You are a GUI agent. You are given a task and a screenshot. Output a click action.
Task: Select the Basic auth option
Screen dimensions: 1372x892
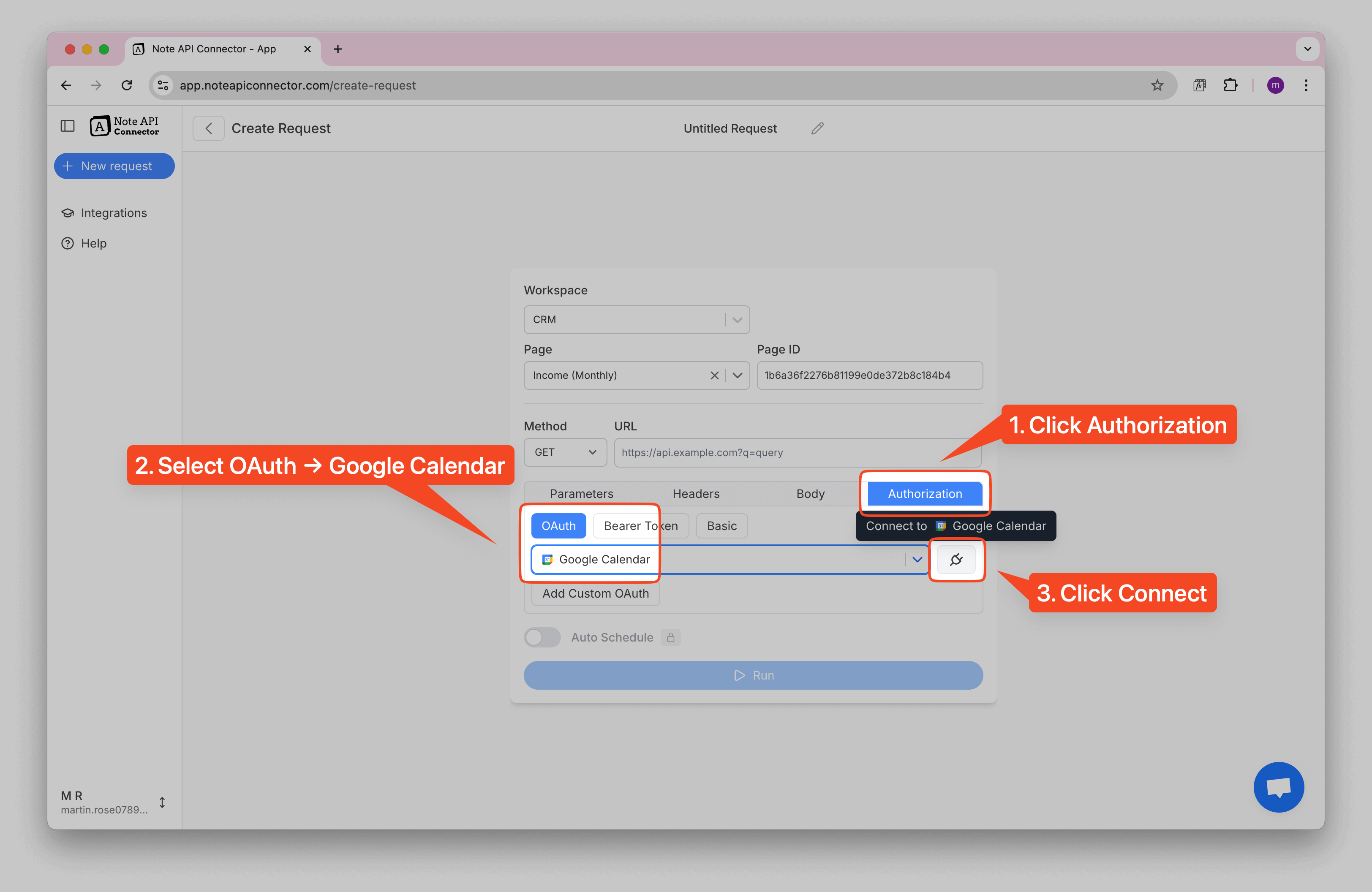point(721,525)
